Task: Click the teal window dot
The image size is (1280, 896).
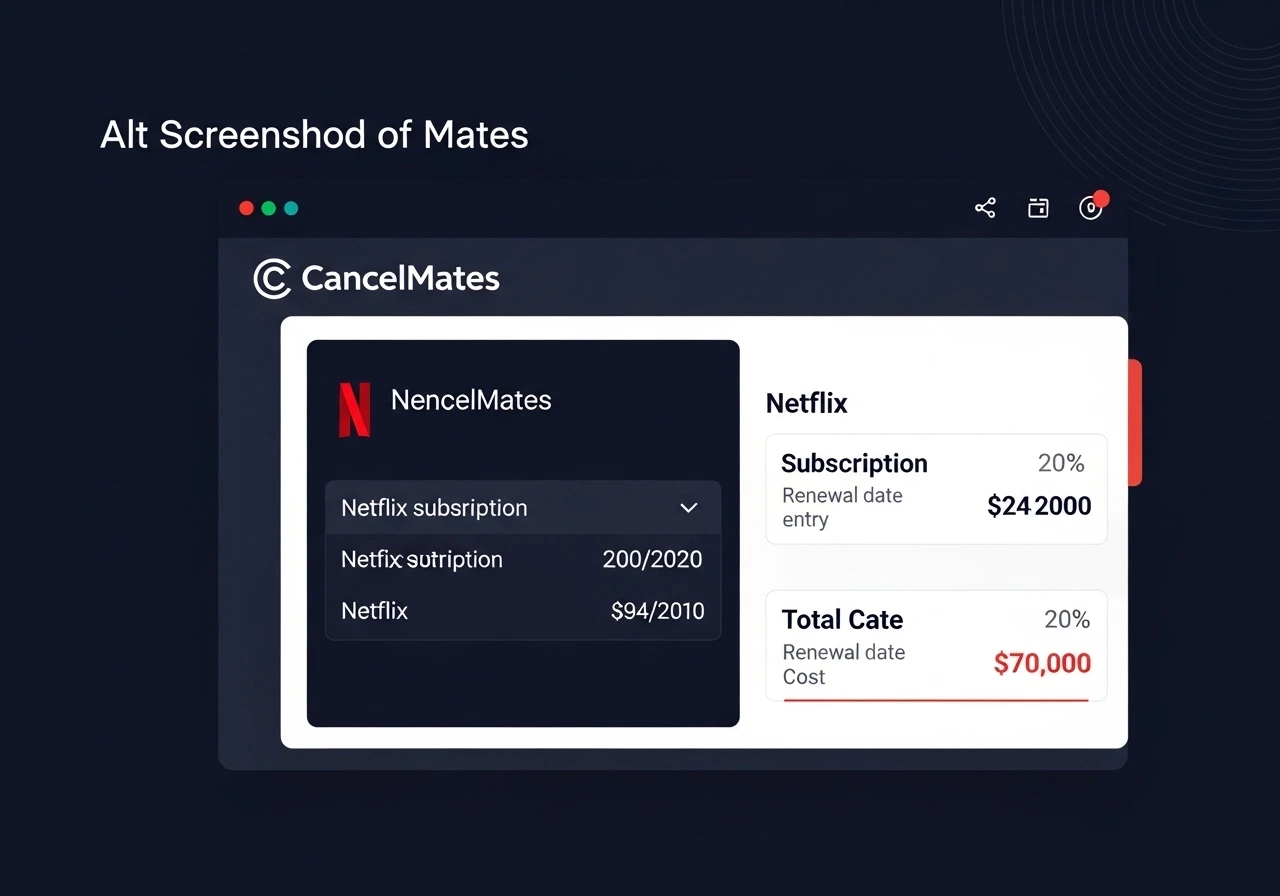Action: (x=291, y=208)
